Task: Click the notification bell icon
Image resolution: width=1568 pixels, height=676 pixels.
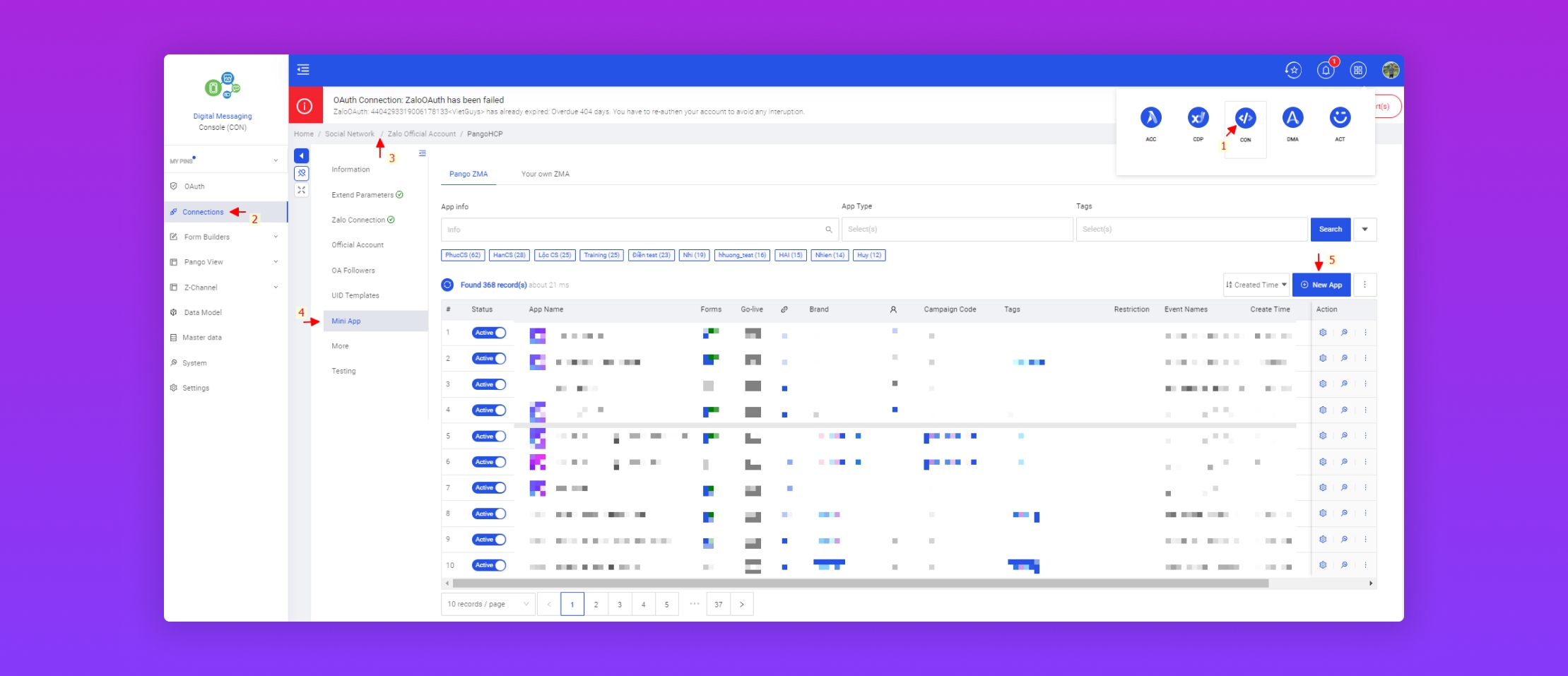Action: (x=1325, y=70)
